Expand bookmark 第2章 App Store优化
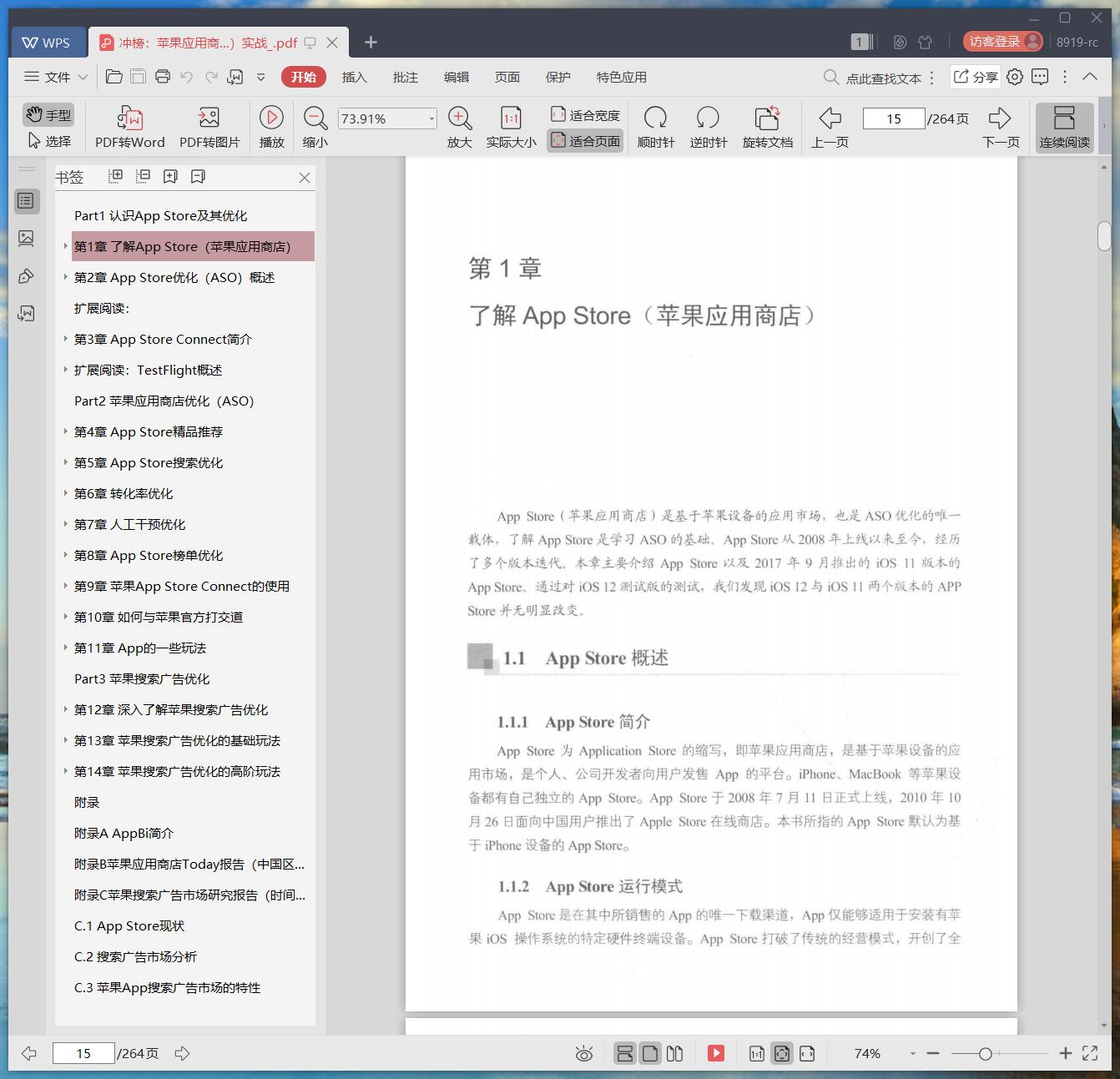 pos(66,277)
